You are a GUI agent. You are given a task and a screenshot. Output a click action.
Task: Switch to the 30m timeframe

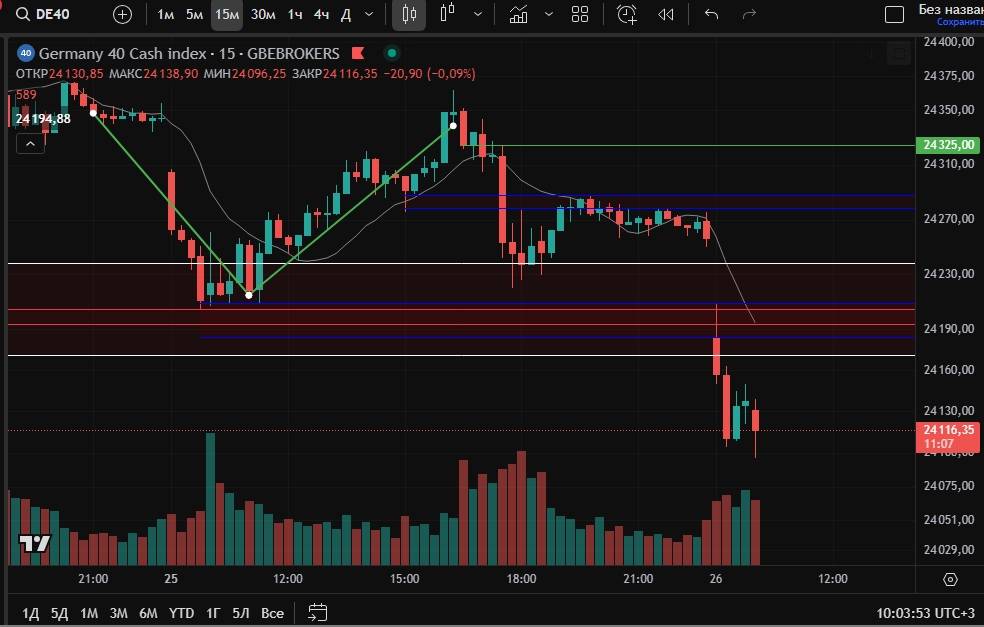(263, 14)
